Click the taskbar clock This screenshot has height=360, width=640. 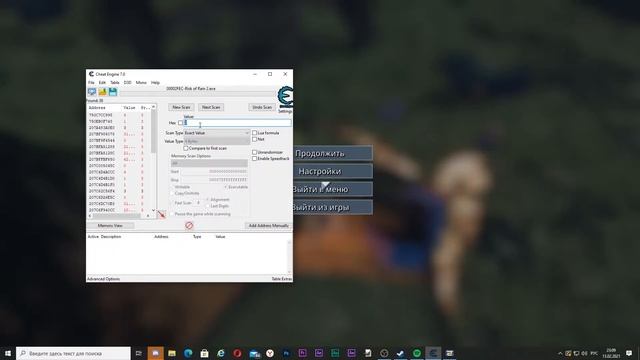(611, 353)
